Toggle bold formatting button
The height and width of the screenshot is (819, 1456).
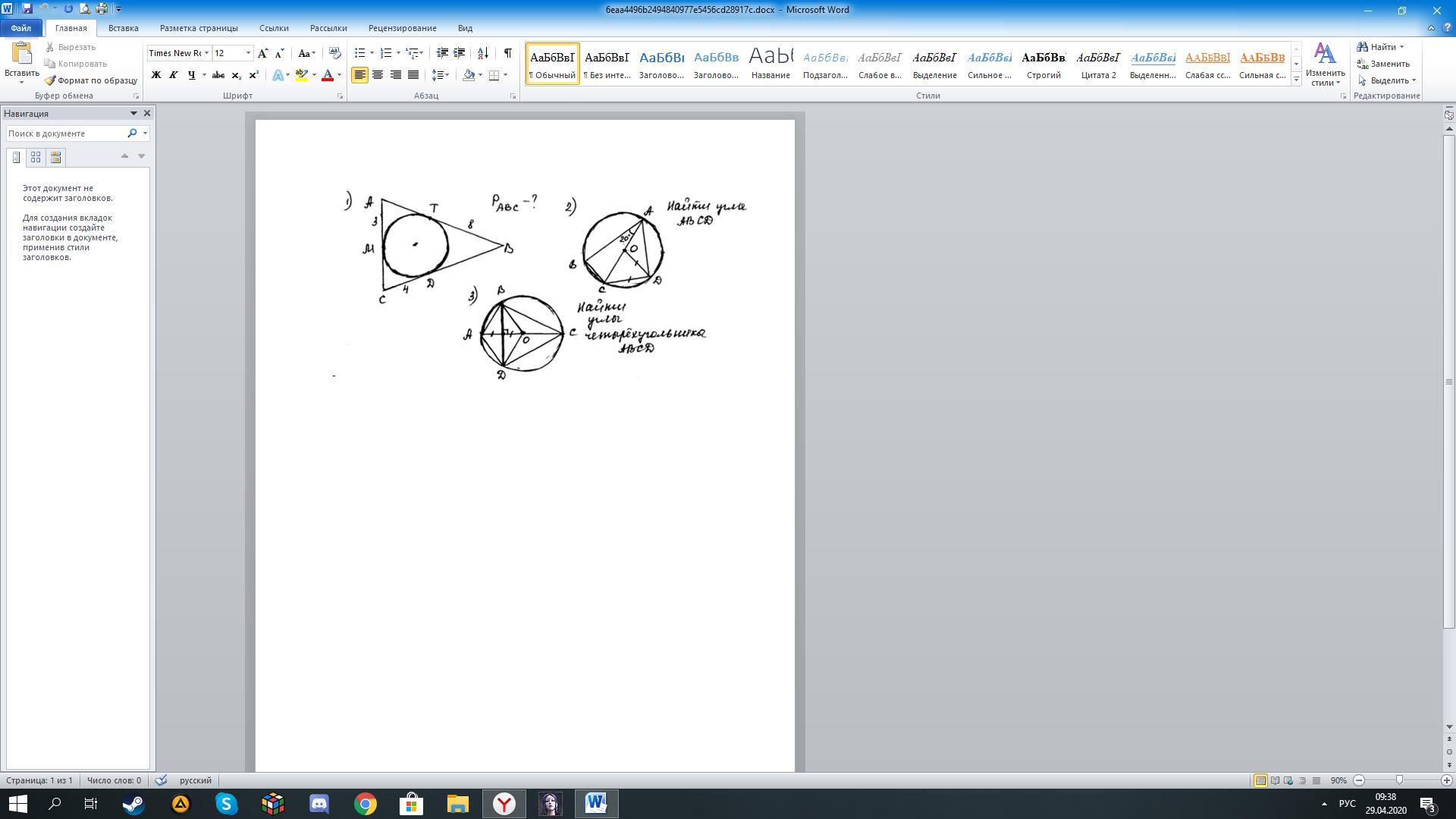click(x=156, y=75)
